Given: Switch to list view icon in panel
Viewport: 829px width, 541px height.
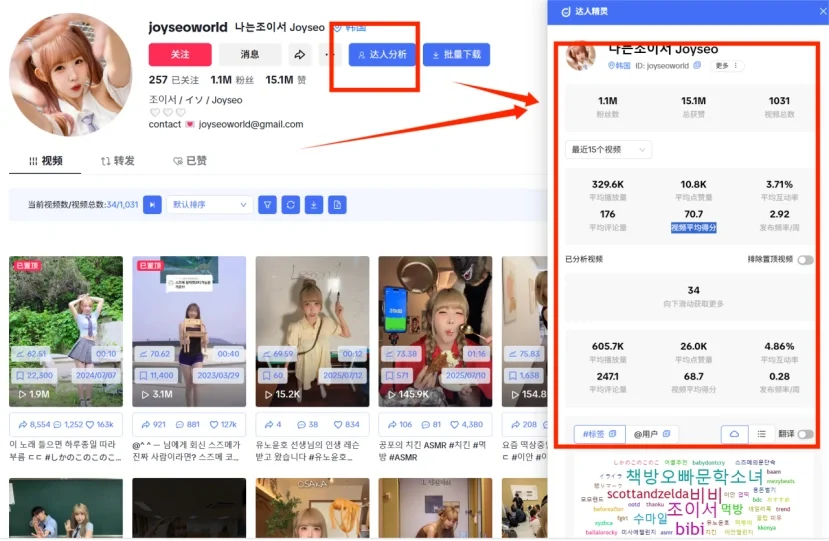Looking at the screenshot, I should (x=761, y=434).
